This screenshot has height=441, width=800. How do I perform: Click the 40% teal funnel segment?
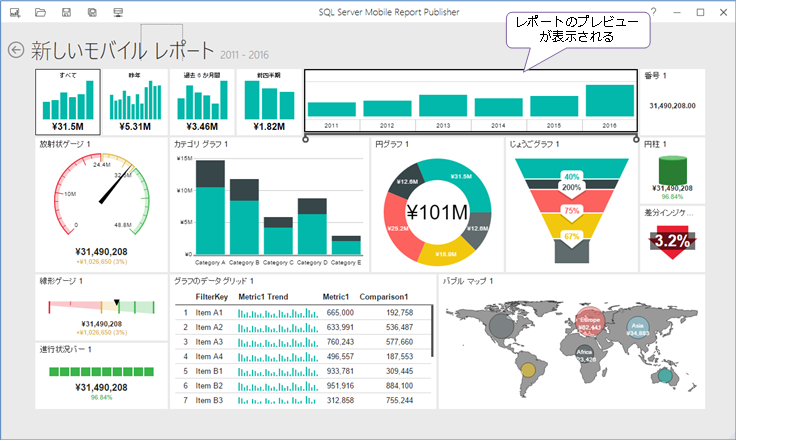tap(571, 168)
